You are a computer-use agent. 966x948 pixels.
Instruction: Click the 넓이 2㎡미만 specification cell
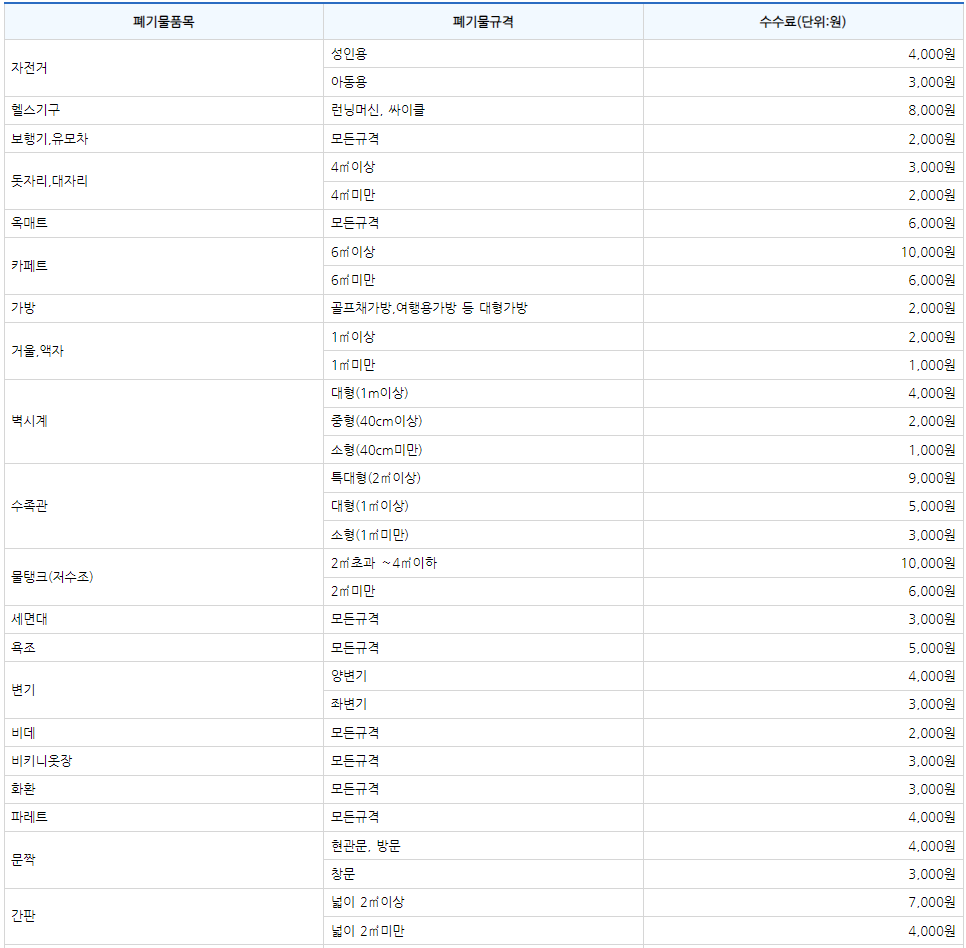(484, 931)
